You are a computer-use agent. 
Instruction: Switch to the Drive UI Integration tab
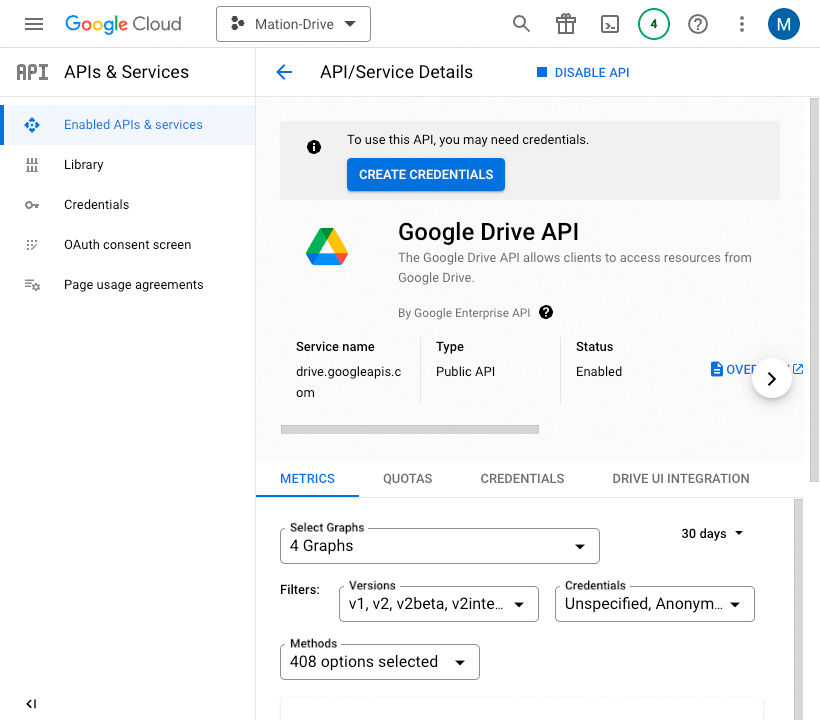click(680, 478)
